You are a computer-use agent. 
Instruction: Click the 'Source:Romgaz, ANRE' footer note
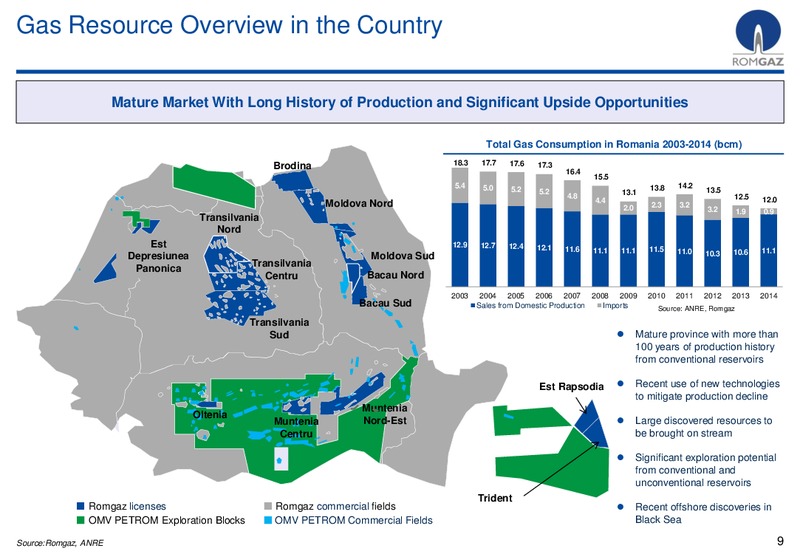pos(60,543)
